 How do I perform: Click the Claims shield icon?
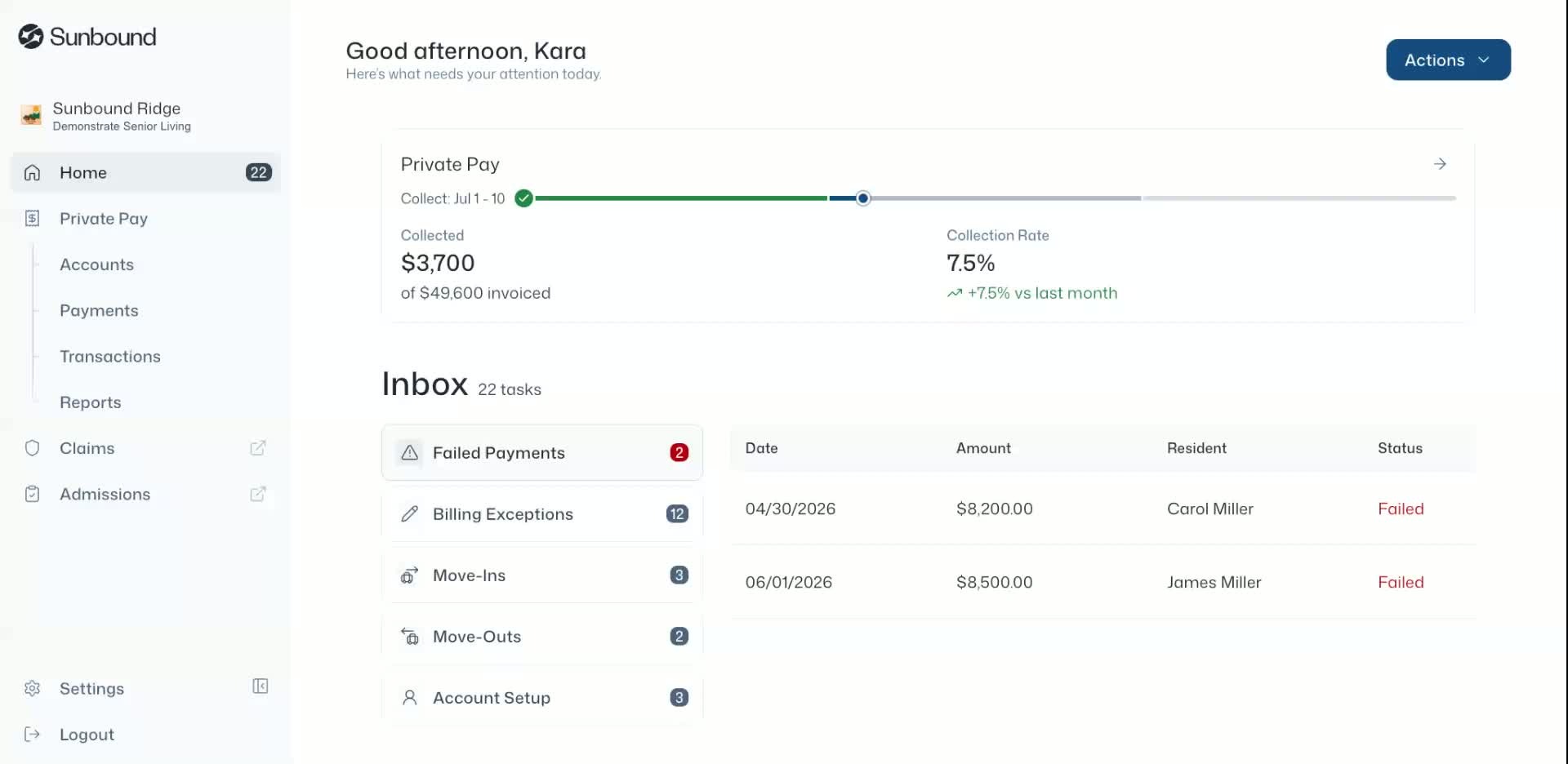point(32,448)
